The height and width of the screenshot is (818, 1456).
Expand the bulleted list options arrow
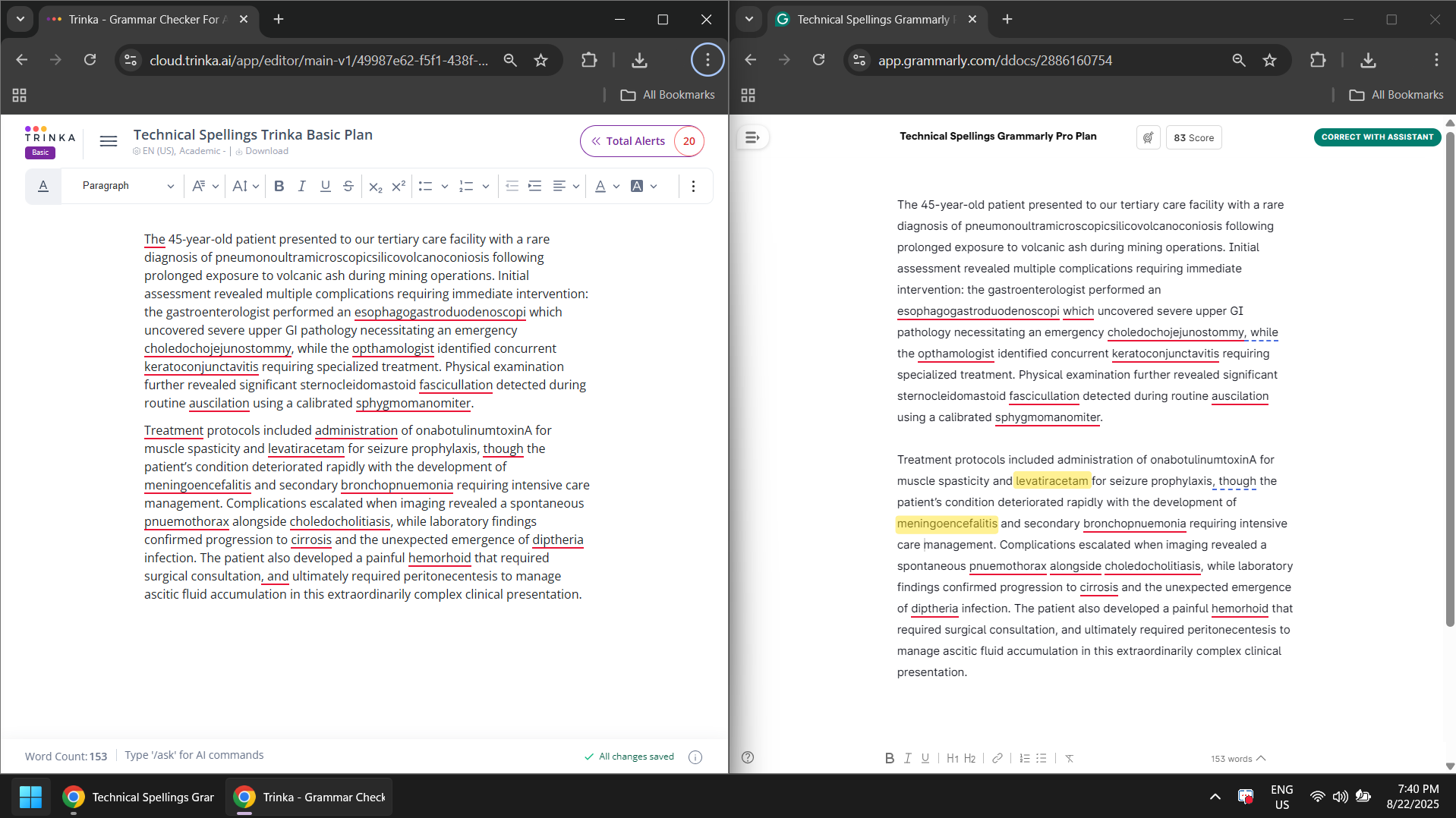pyautogui.click(x=445, y=186)
